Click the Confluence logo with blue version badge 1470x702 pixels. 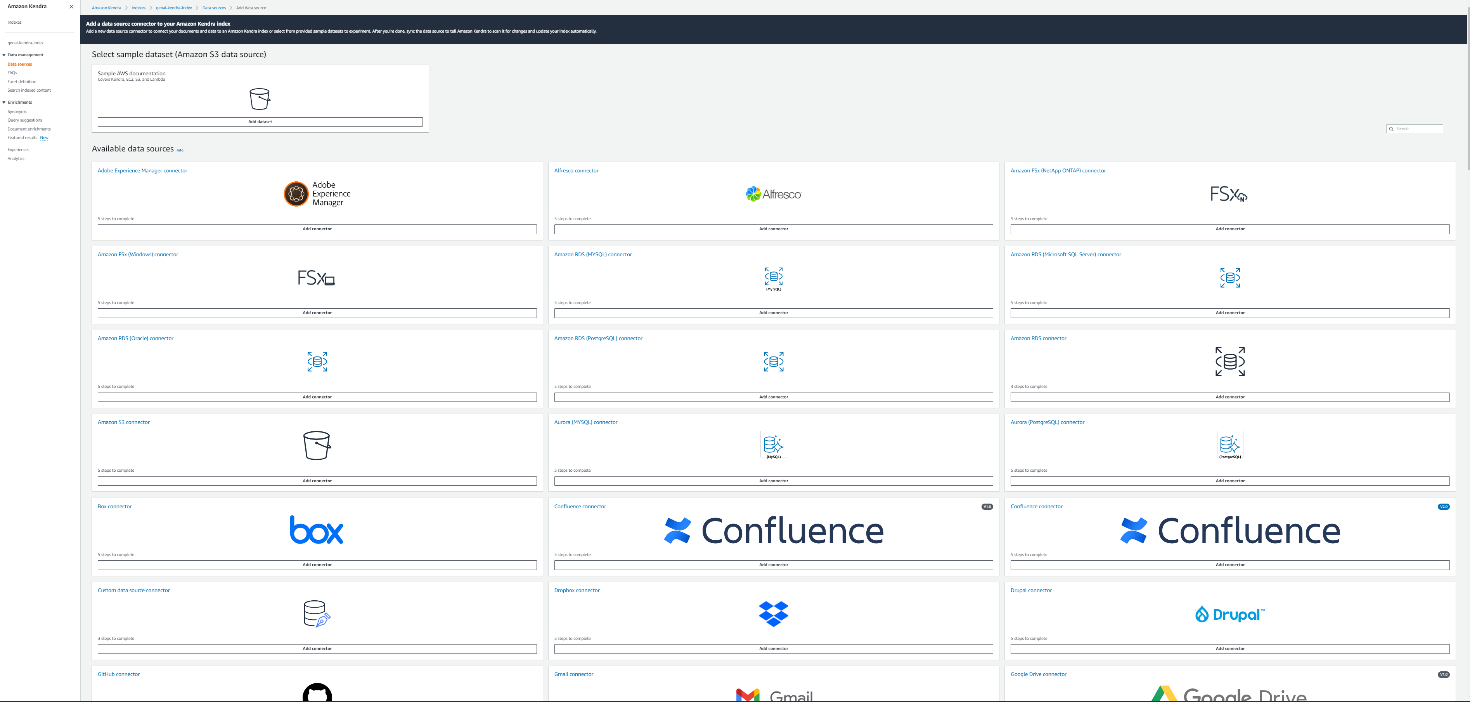point(1229,530)
